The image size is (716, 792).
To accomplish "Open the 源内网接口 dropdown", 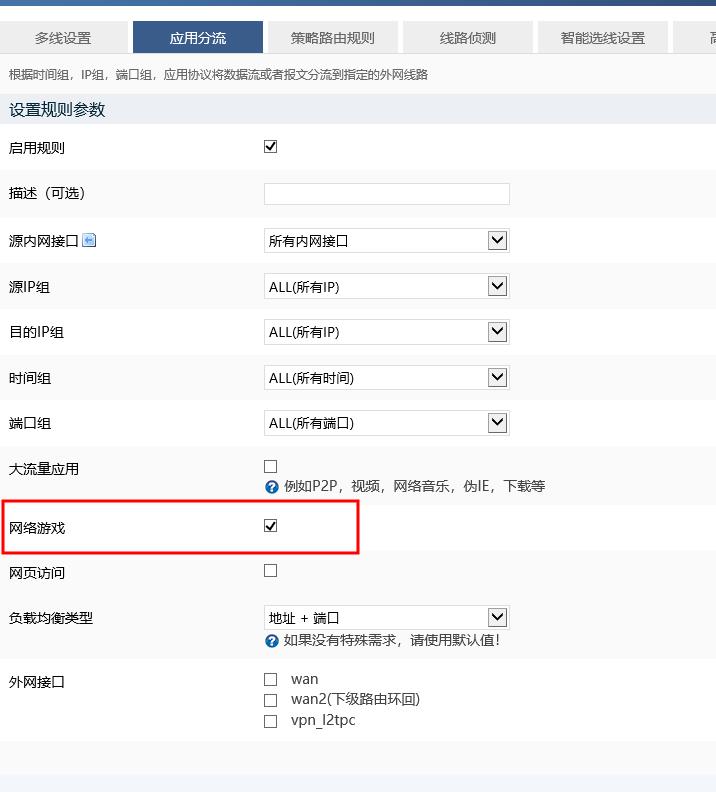I will [386, 241].
